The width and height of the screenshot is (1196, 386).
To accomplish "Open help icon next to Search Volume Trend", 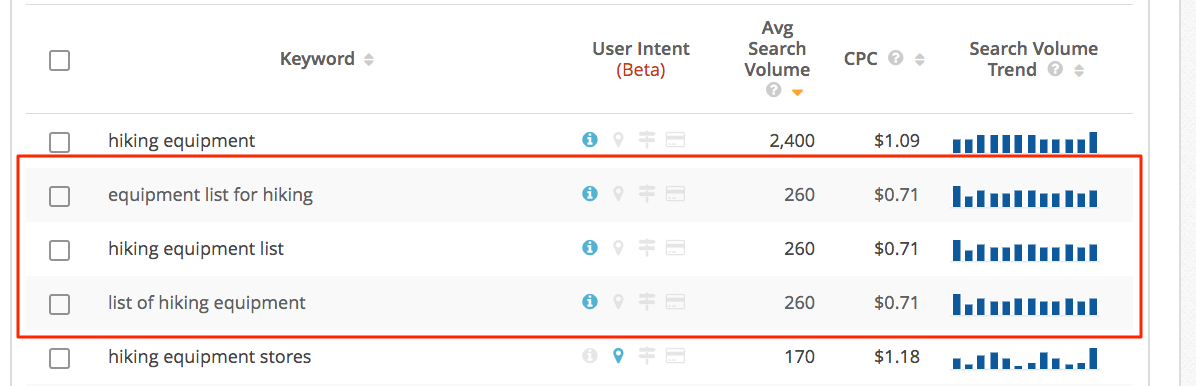I will (1056, 70).
